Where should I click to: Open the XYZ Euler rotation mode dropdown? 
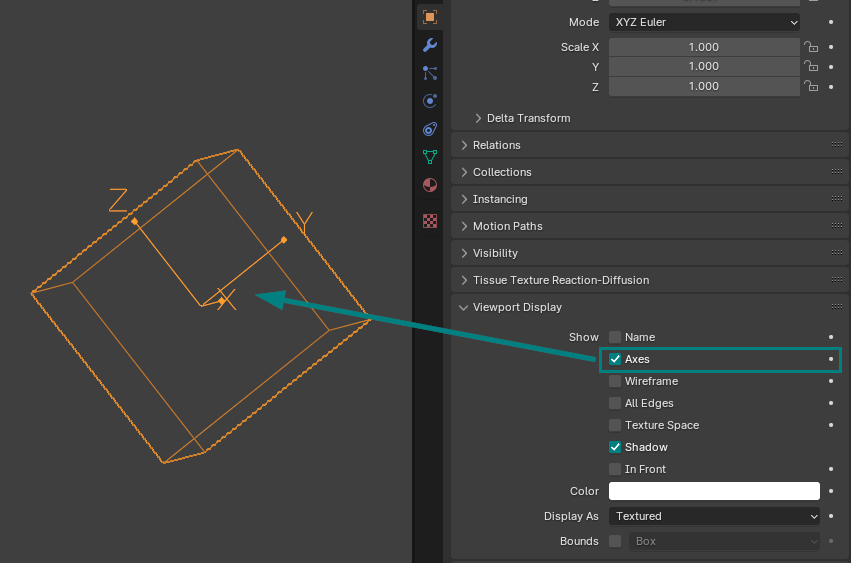[x=704, y=22]
